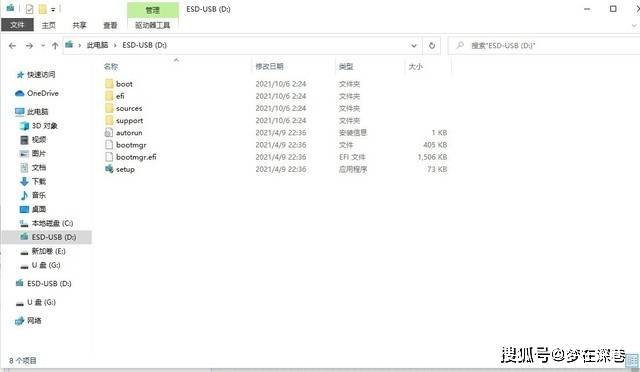The width and height of the screenshot is (640, 372).
Task: Open recent locations dropdown arrow
Action: pos(43,46)
